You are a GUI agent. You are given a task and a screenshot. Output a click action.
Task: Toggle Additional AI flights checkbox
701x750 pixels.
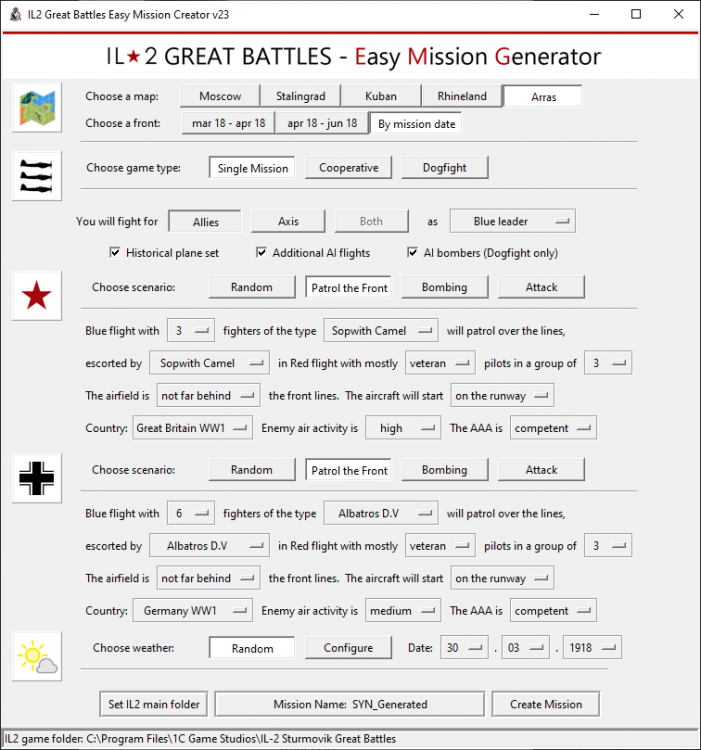click(261, 252)
